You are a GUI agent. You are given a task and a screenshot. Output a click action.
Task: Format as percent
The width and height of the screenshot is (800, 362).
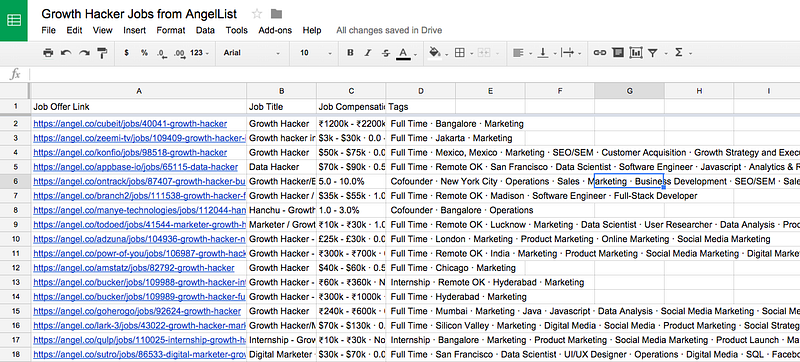point(145,53)
